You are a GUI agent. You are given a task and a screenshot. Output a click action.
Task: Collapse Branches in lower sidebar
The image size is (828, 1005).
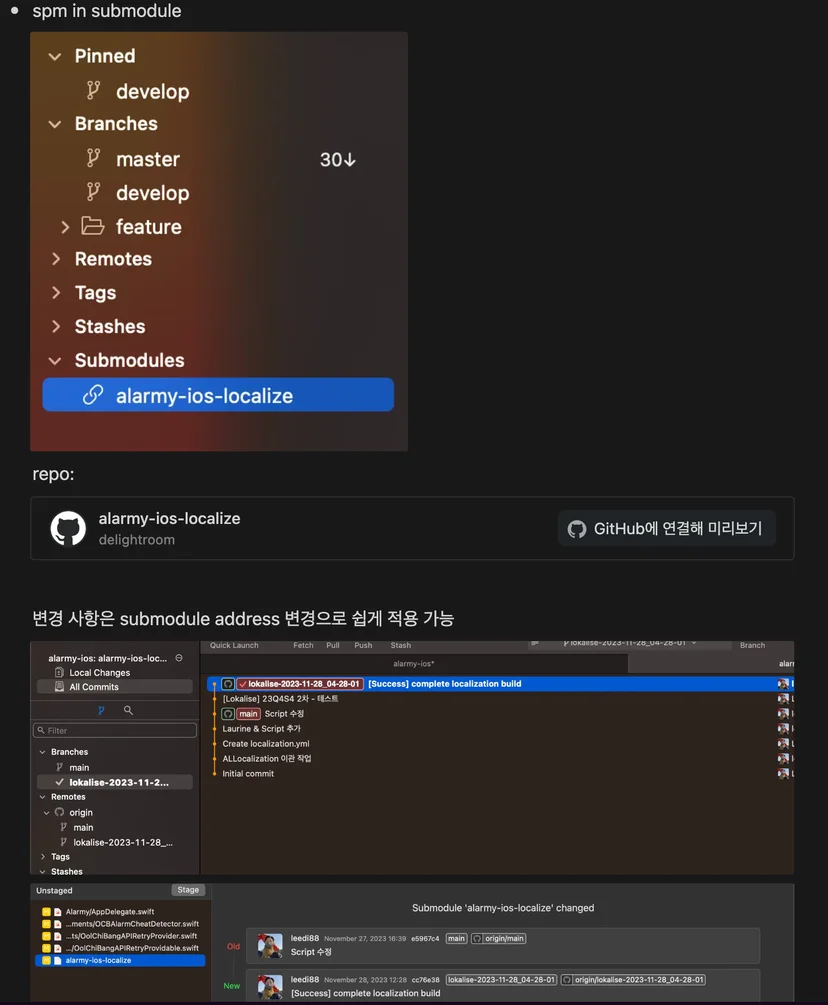[42, 752]
